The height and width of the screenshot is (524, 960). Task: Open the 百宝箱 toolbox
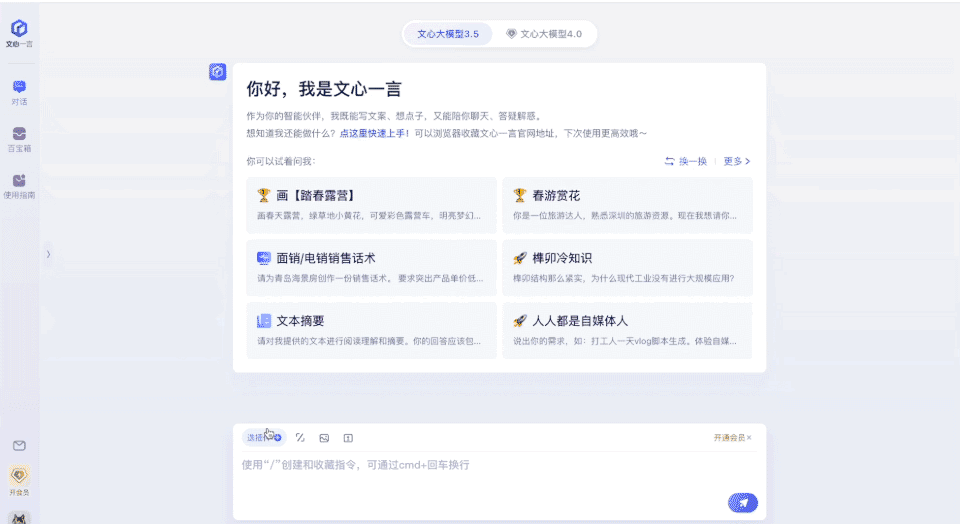click(x=19, y=140)
